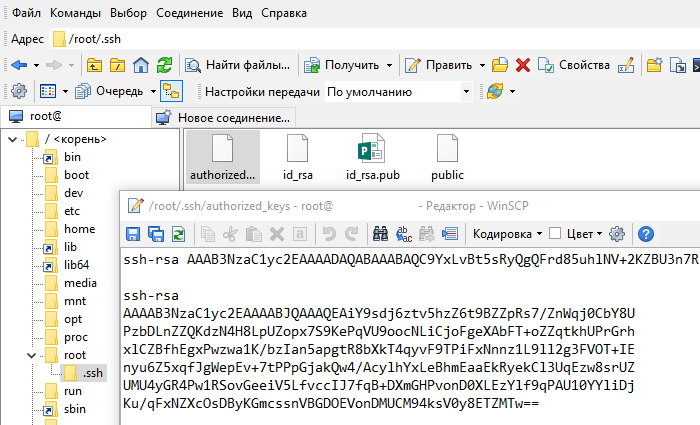Select the .ssh folder in tree
Viewport: 700px width, 425px height.
point(92,373)
